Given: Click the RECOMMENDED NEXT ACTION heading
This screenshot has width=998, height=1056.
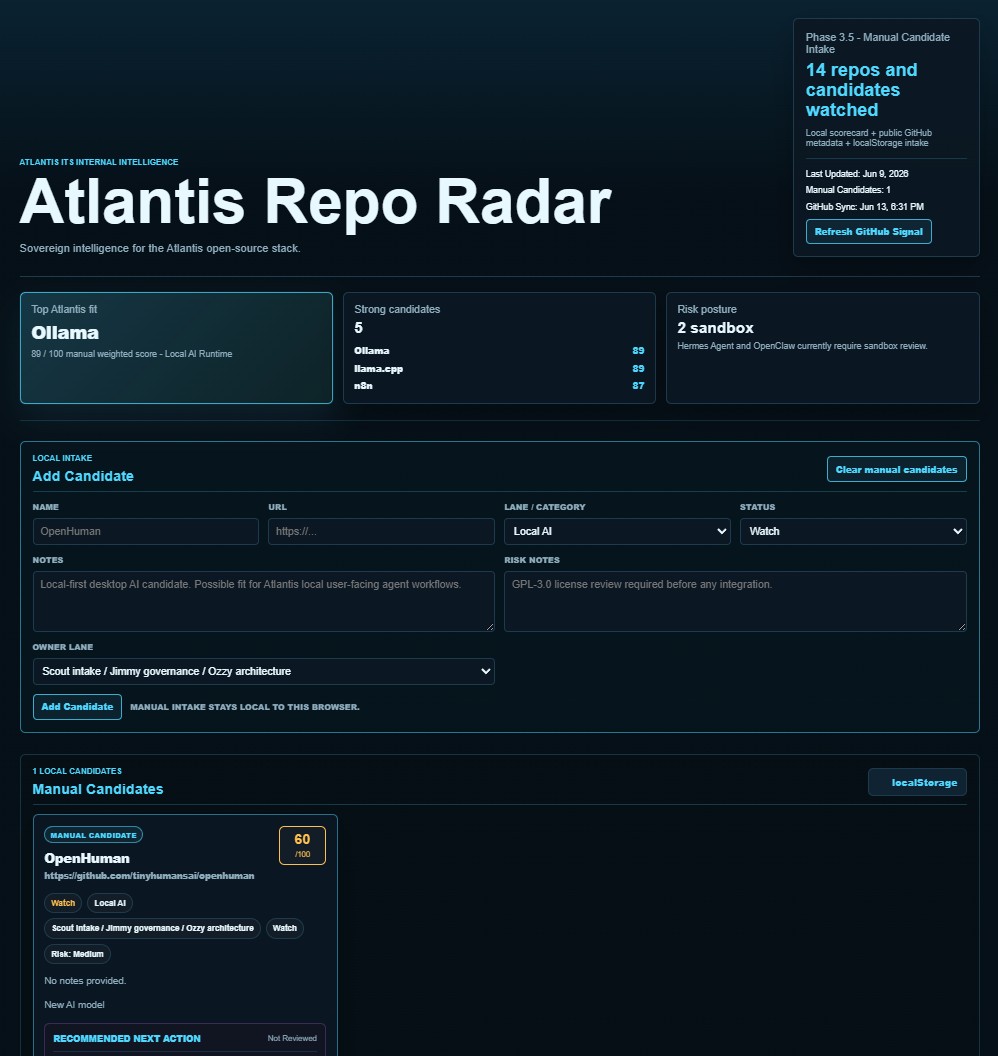Looking at the screenshot, I should (x=127, y=1038).
